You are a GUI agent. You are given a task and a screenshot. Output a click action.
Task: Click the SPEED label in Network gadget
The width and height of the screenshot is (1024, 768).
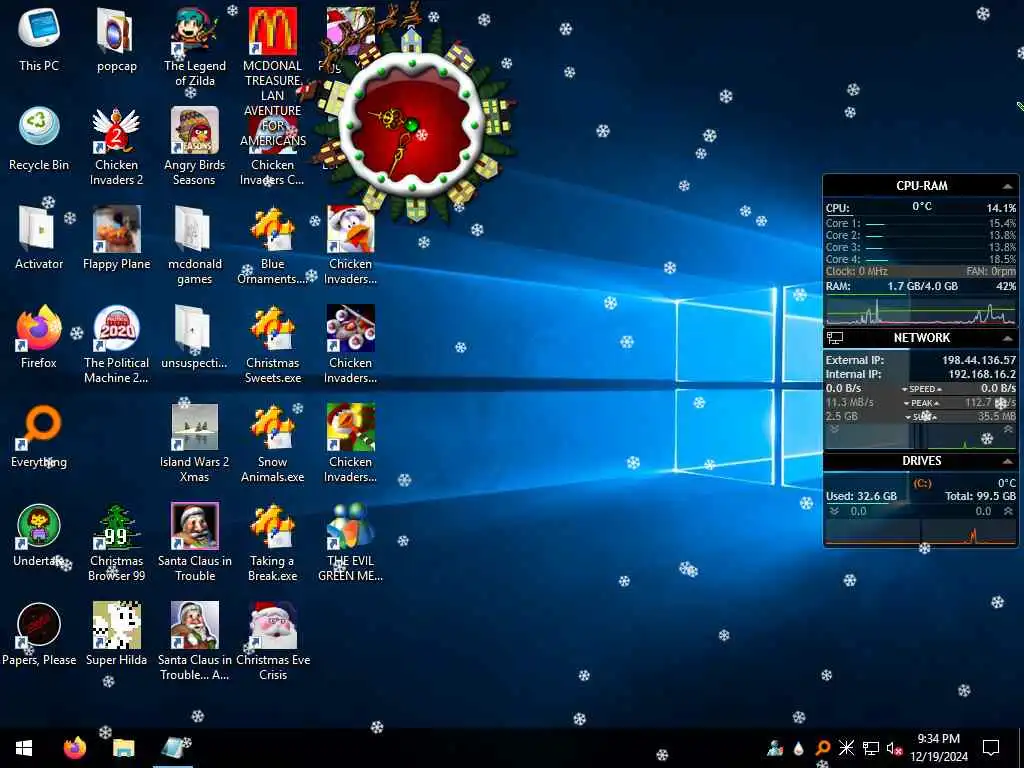[921, 389]
